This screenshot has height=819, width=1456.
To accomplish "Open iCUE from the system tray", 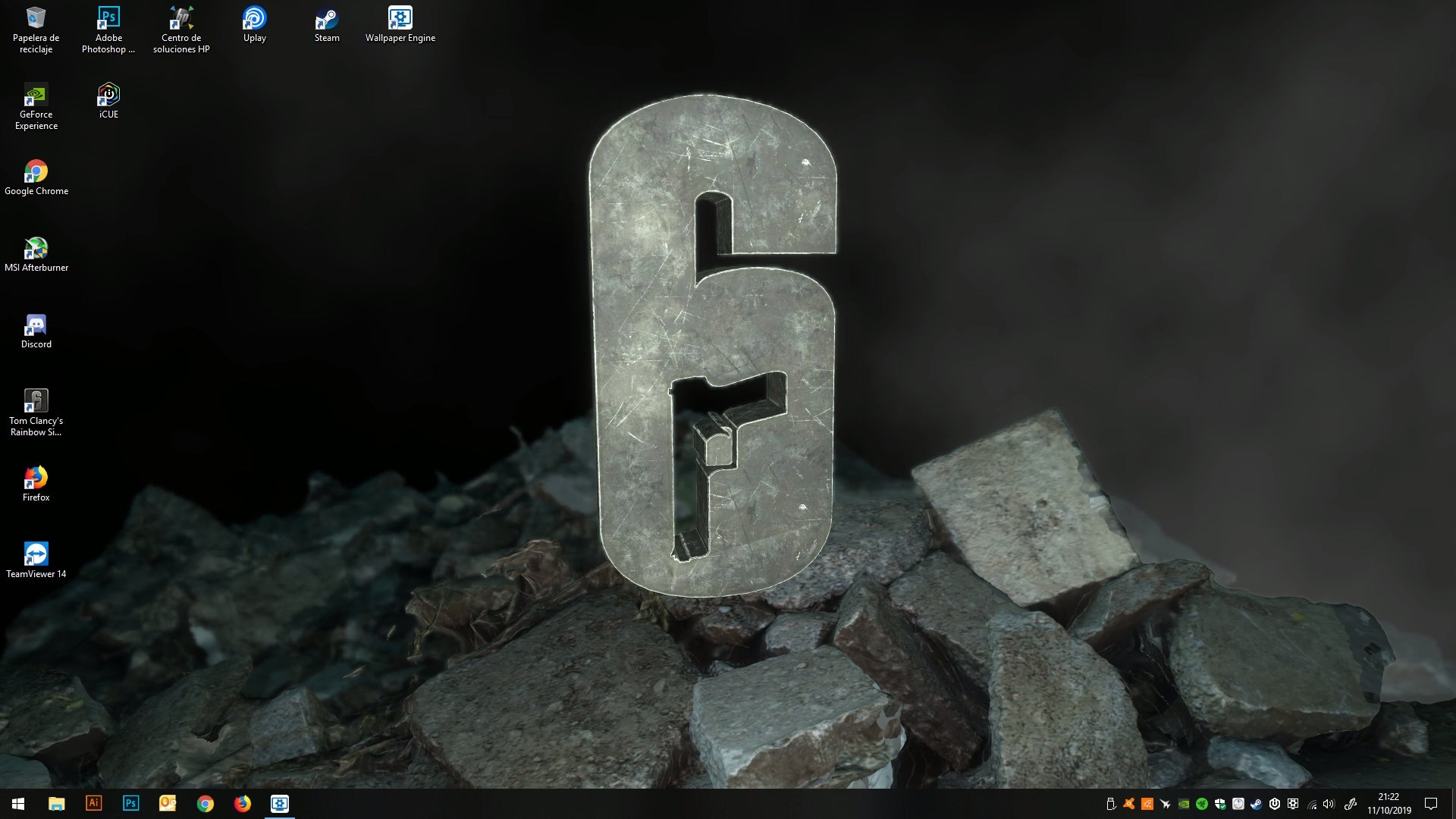I will (x=1275, y=804).
